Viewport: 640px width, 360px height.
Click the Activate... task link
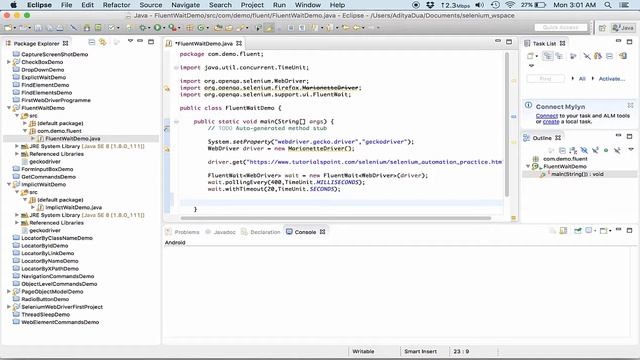(611, 79)
